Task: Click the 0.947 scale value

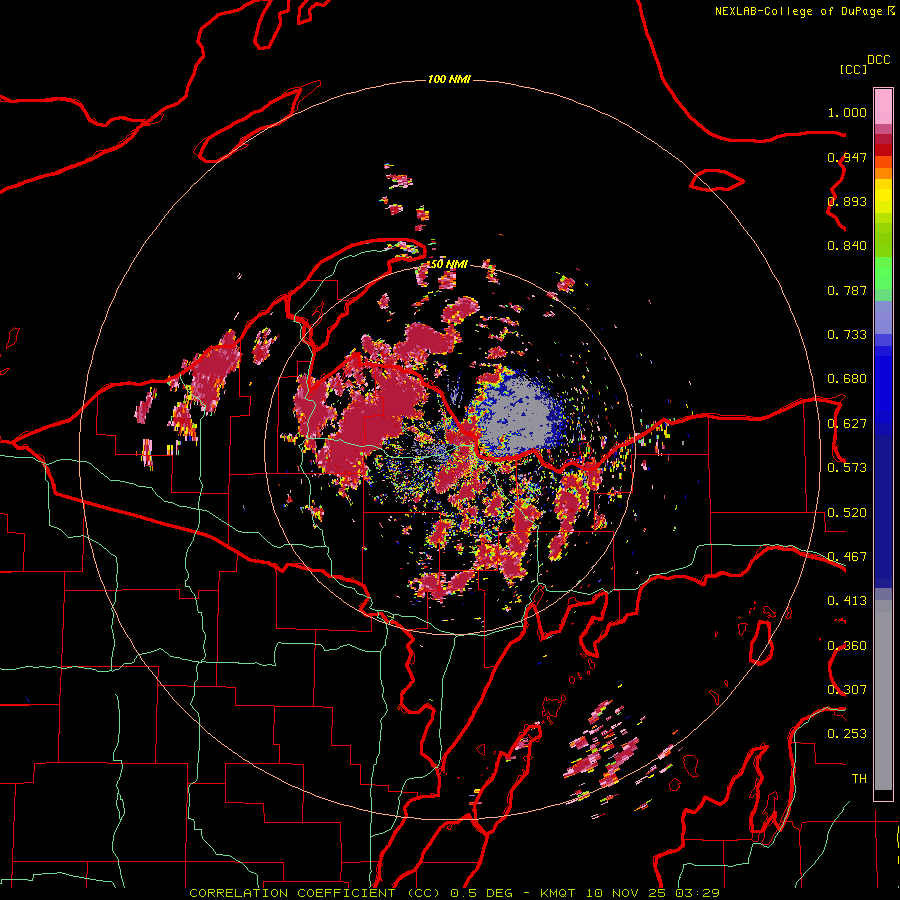Action: (847, 157)
